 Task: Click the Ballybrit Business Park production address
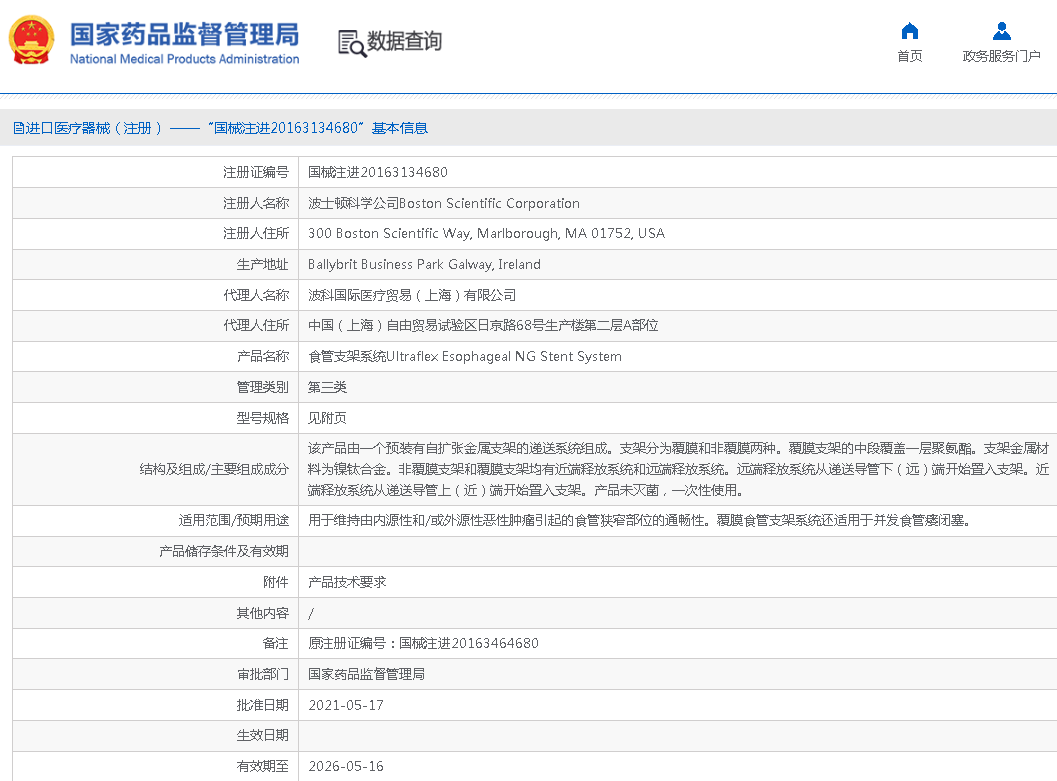(x=424, y=265)
